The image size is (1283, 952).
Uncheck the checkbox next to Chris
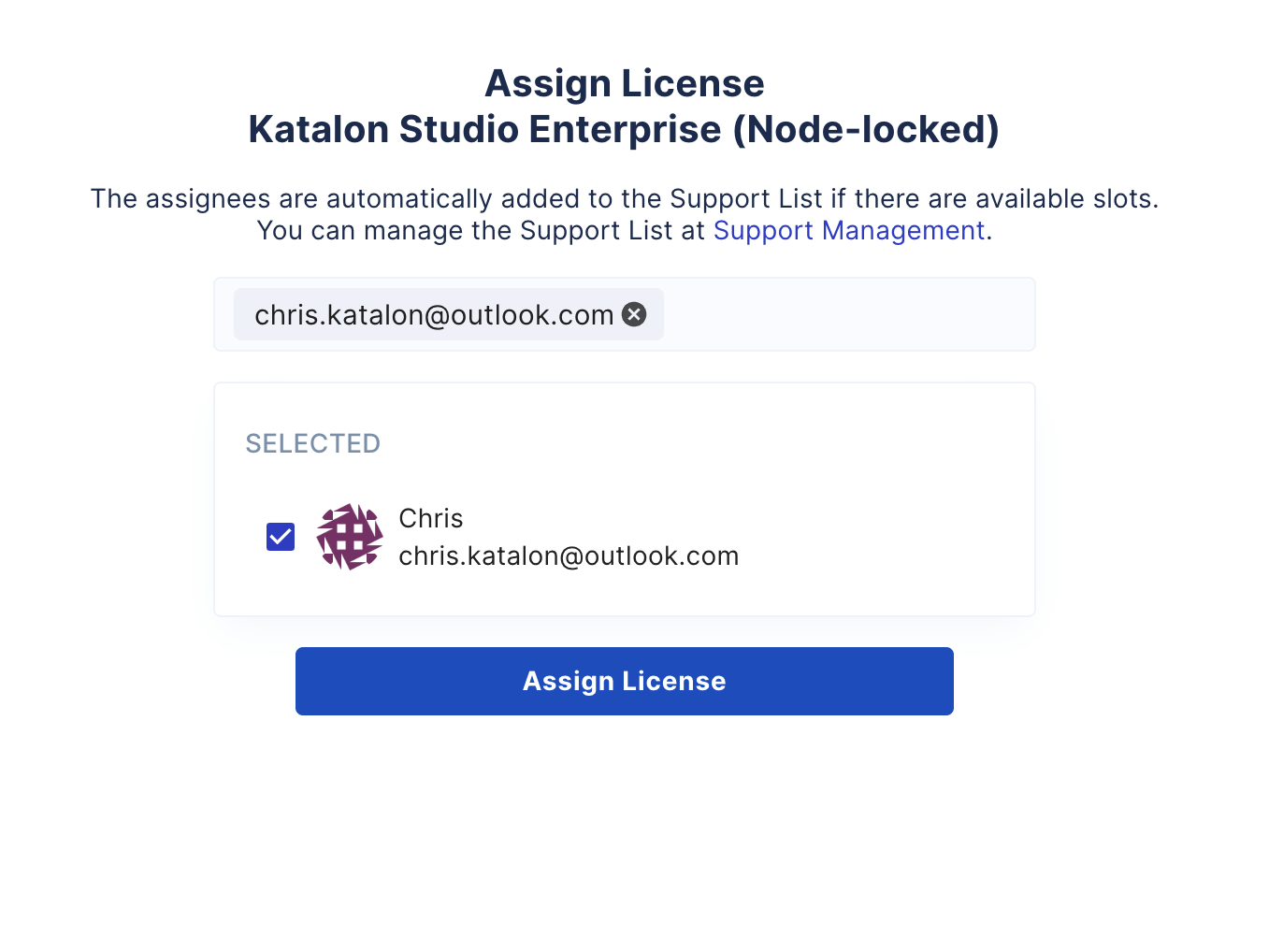point(281,537)
